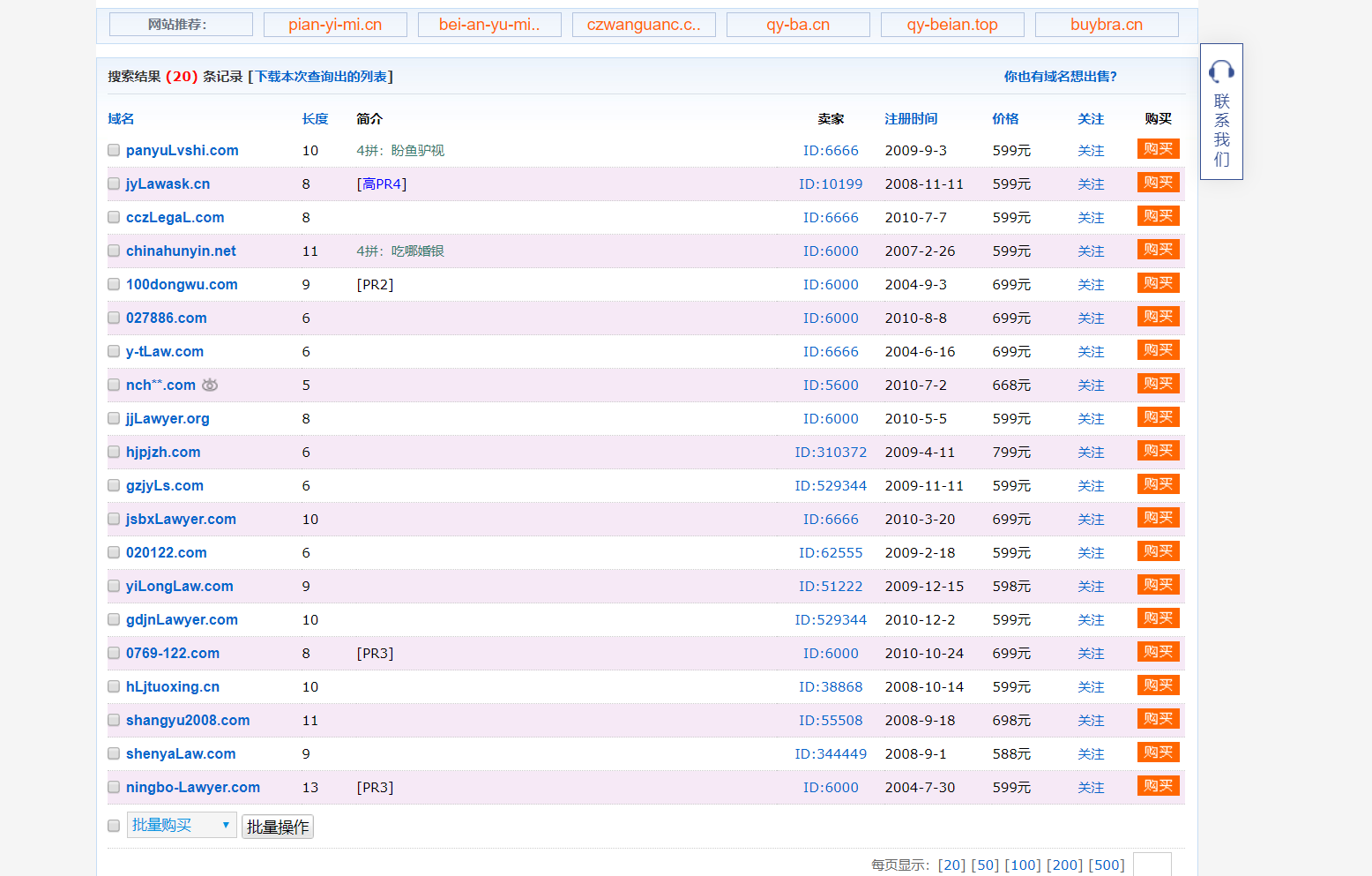
Task: Sort listing by 价格 column header
Action: point(1005,119)
